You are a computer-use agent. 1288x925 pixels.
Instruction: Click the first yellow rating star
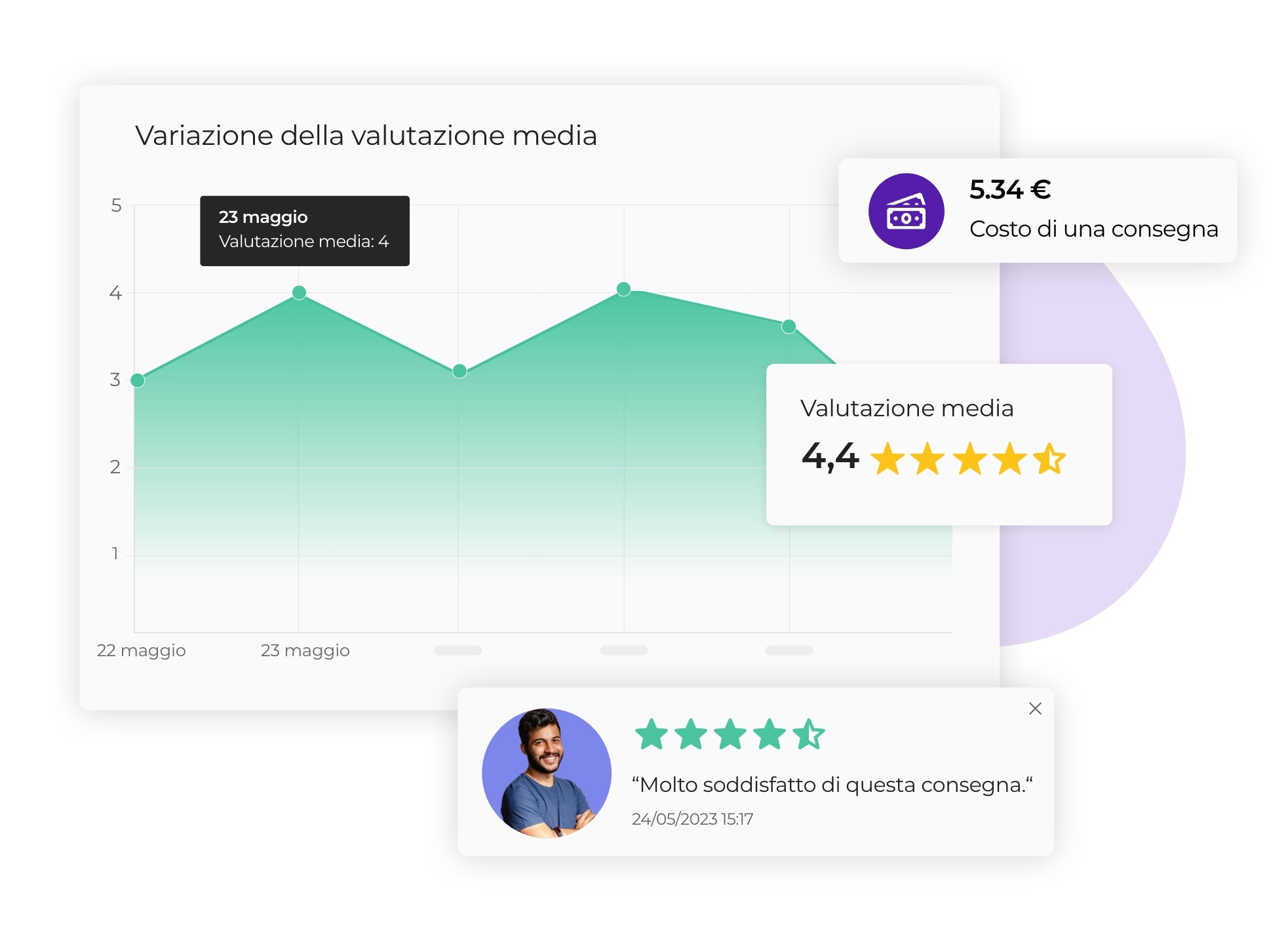tap(888, 458)
